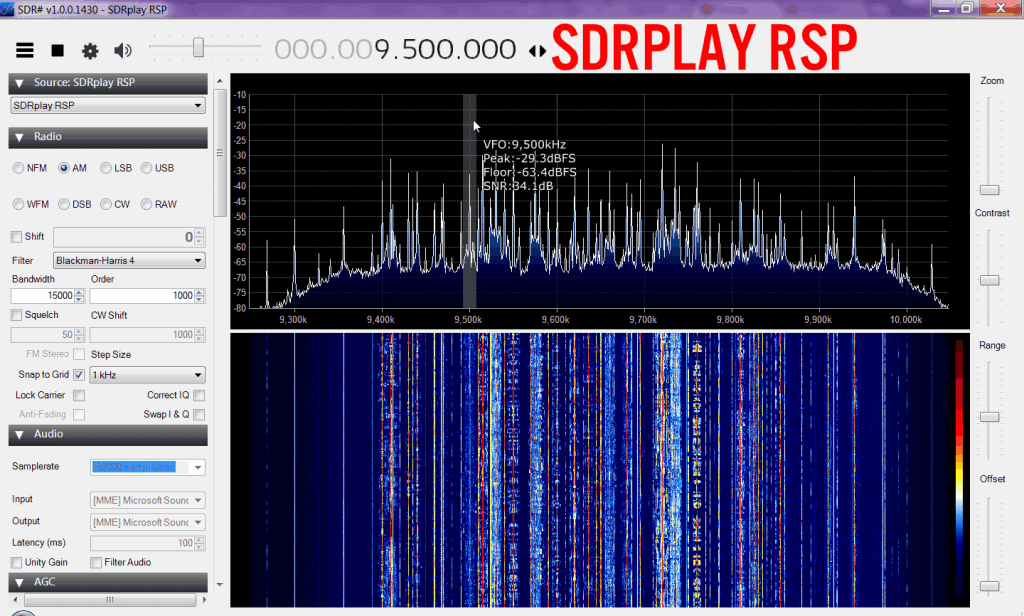Enable the Lock Carrier checkbox
Viewport: 1024px width, 616px height.
(79, 395)
